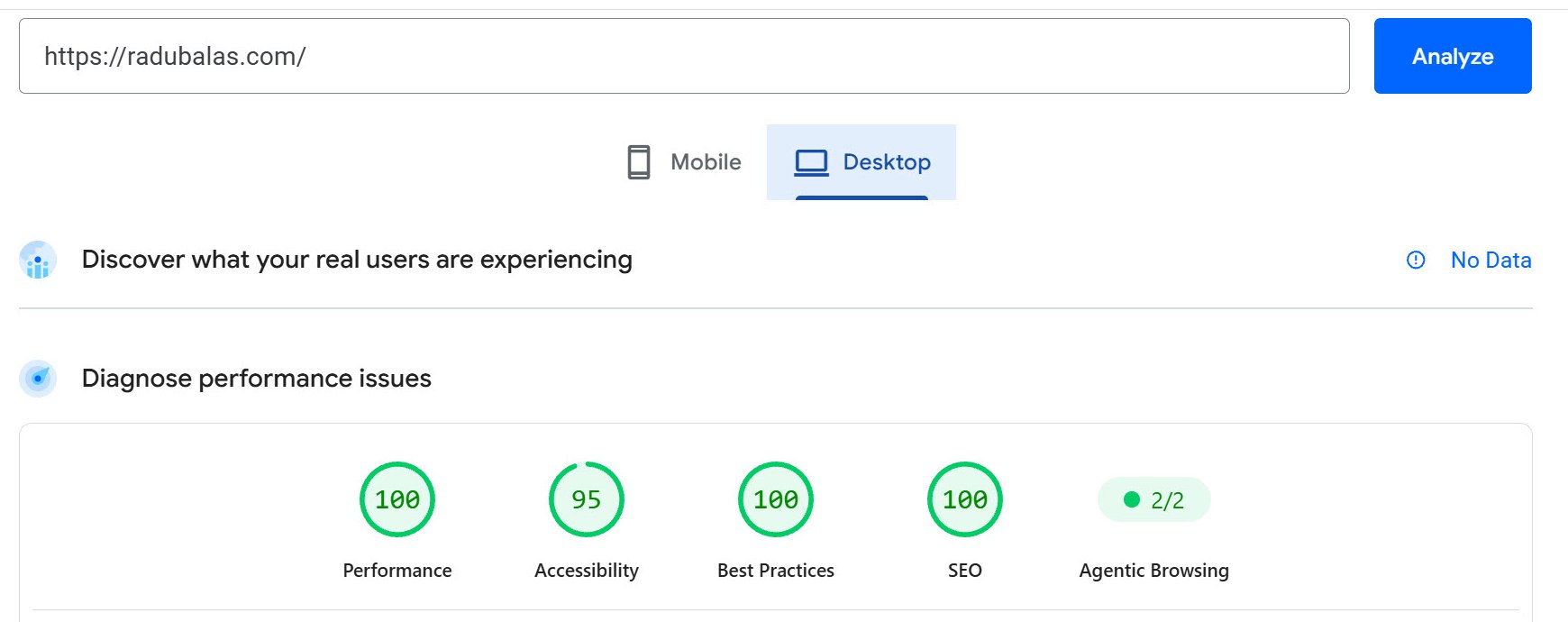This screenshot has height=622, width=1568.
Task: Switch to the Mobile tab
Action: pos(684,162)
